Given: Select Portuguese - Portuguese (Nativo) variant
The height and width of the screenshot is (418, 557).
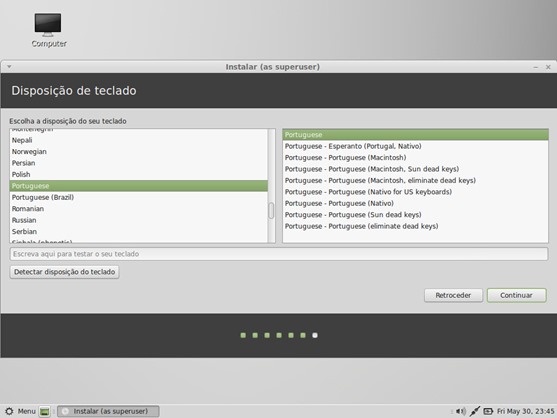Looking at the screenshot, I should pos(415,203).
